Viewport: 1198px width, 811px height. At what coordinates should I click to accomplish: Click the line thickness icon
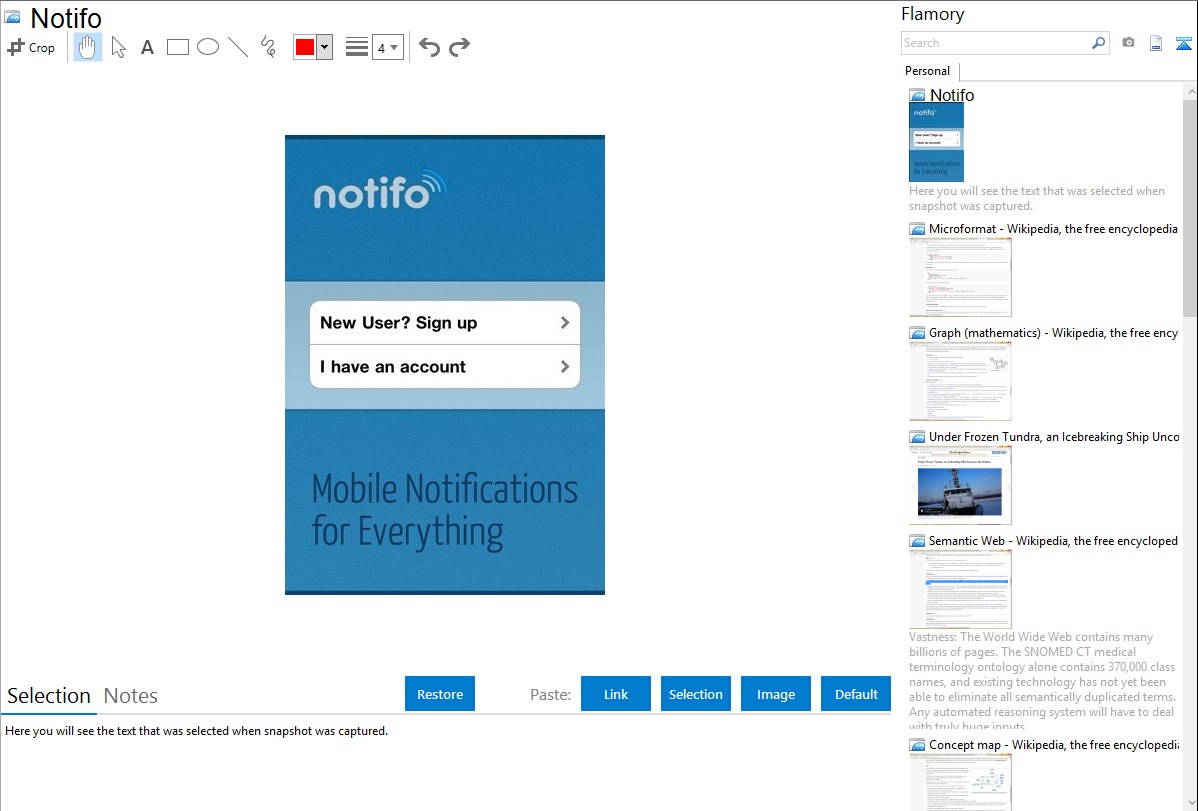[x=357, y=47]
